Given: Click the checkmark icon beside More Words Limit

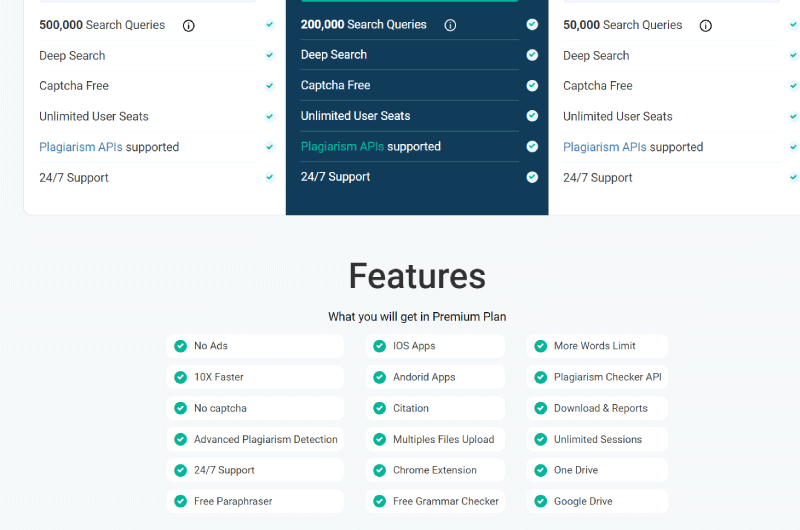Looking at the screenshot, I should click(x=541, y=346).
